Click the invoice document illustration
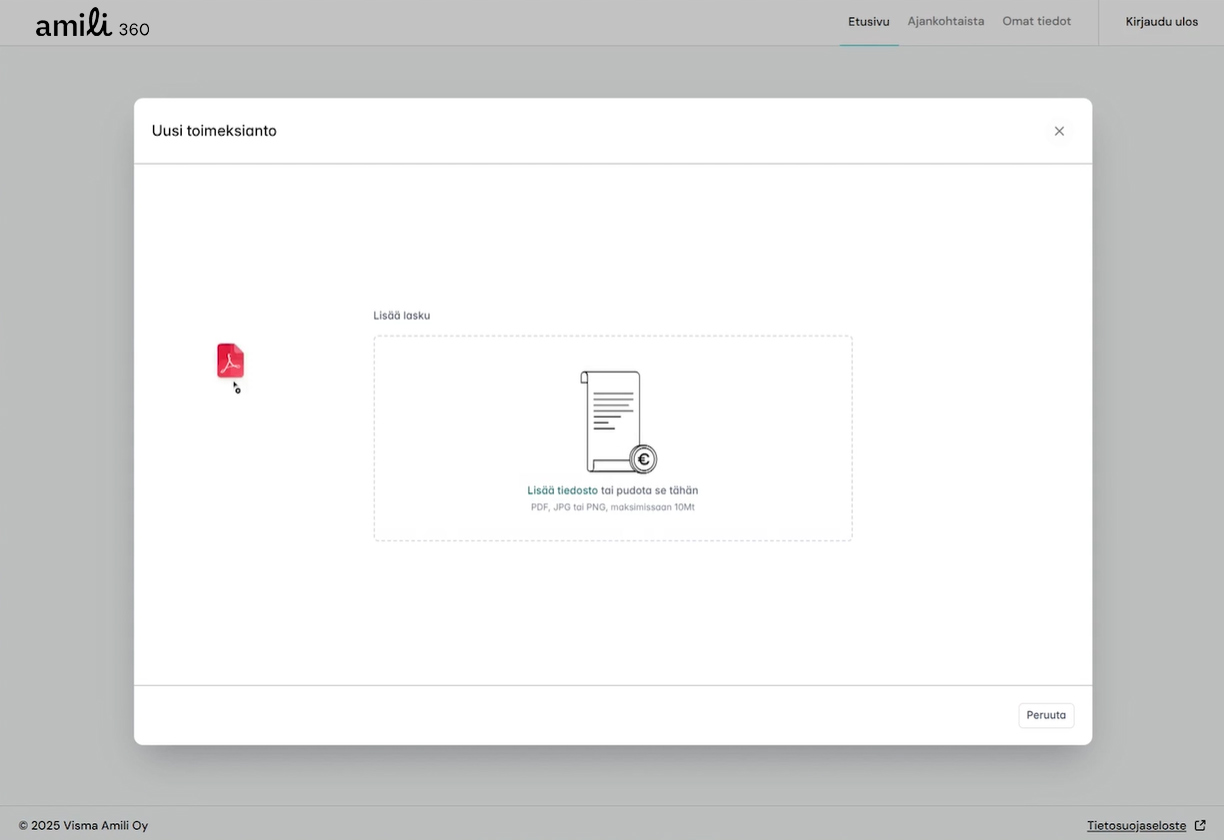This screenshot has height=840, width=1224. tap(611, 420)
